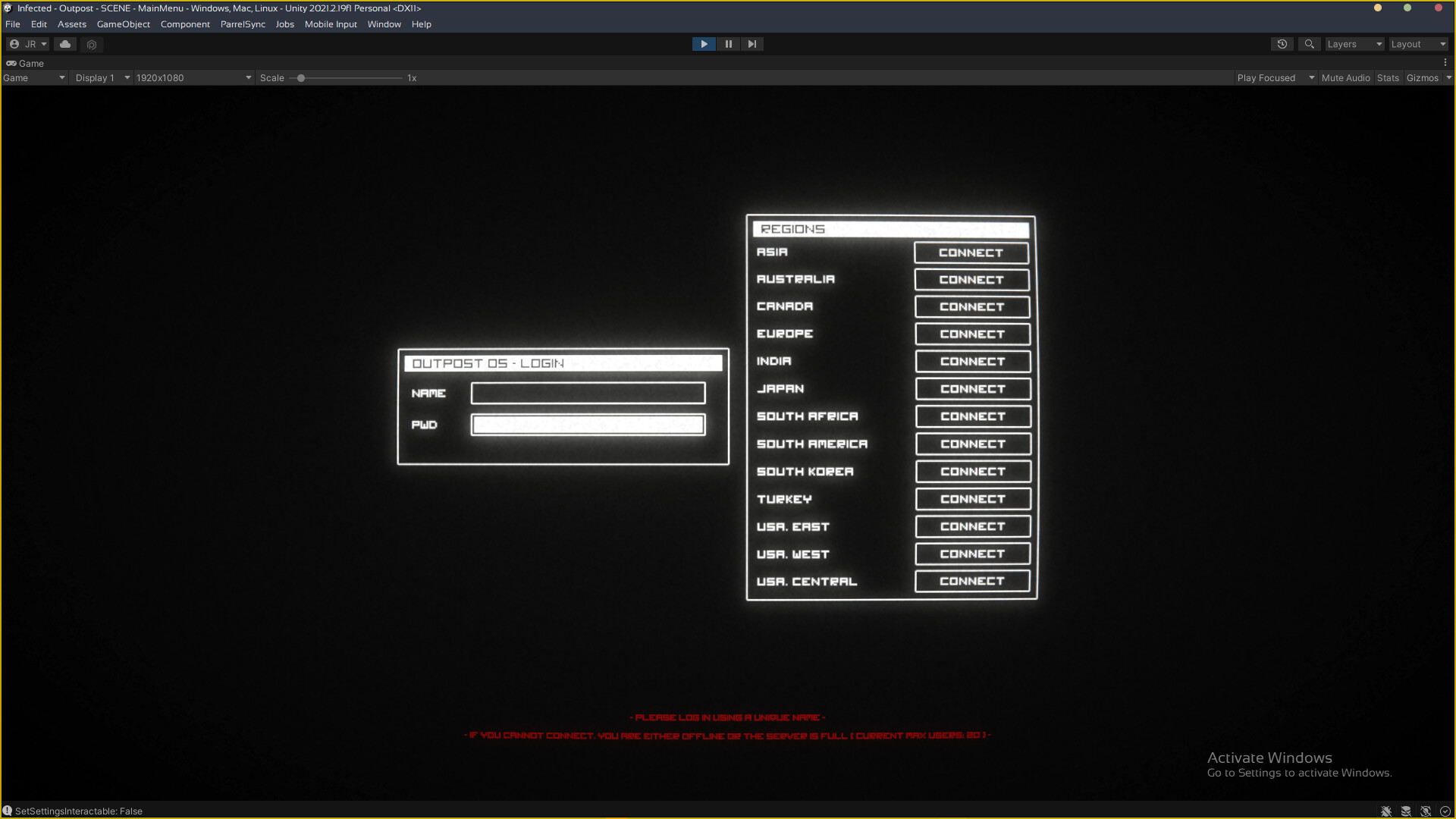
Task: Adjust the Game view Scale slider
Action: click(300, 77)
